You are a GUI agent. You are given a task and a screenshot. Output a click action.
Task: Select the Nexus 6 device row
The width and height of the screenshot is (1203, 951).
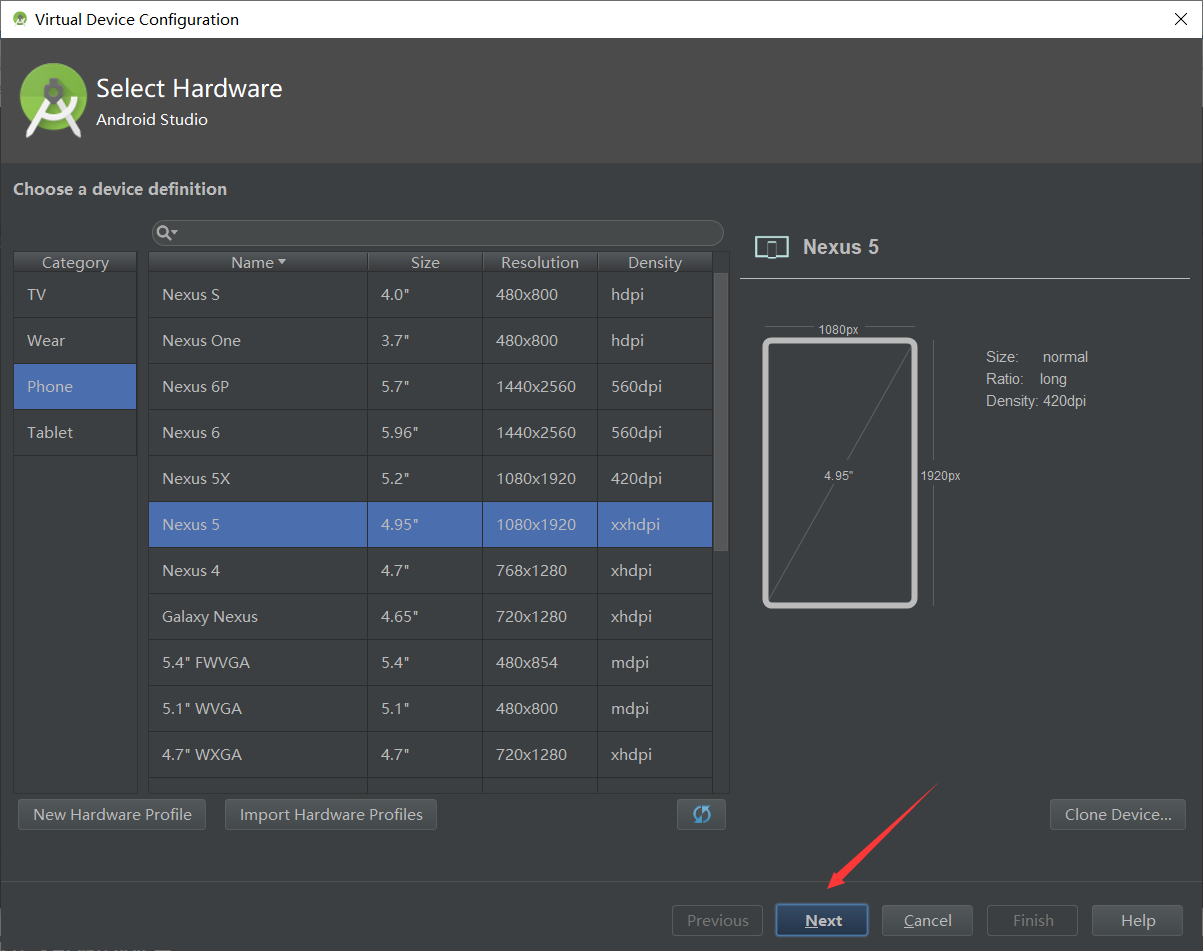point(431,433)
